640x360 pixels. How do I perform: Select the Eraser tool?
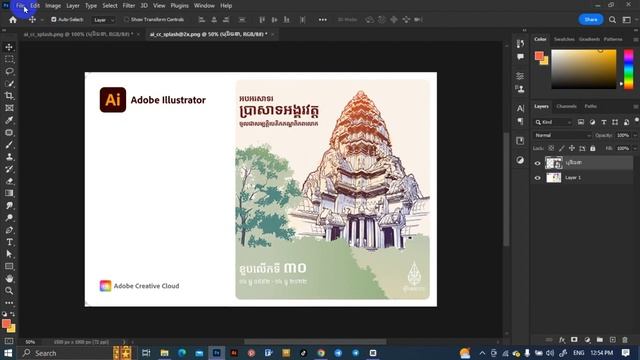pyautogui.click(x=9, y=181)
